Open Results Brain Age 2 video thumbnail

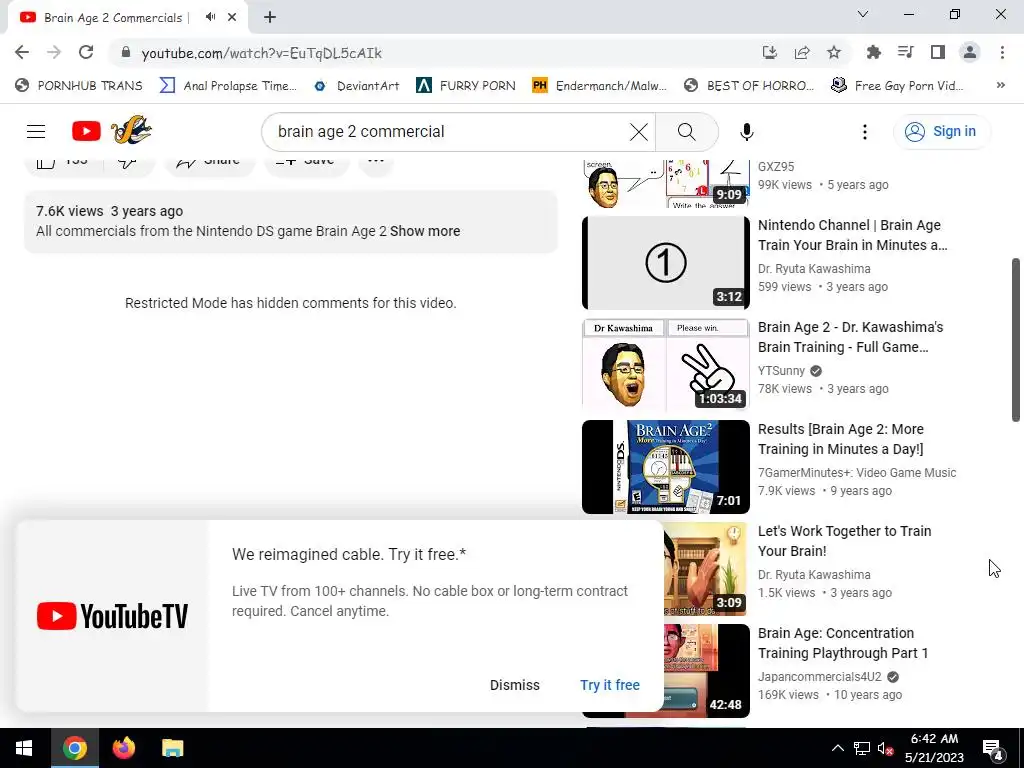pos(665,467)
